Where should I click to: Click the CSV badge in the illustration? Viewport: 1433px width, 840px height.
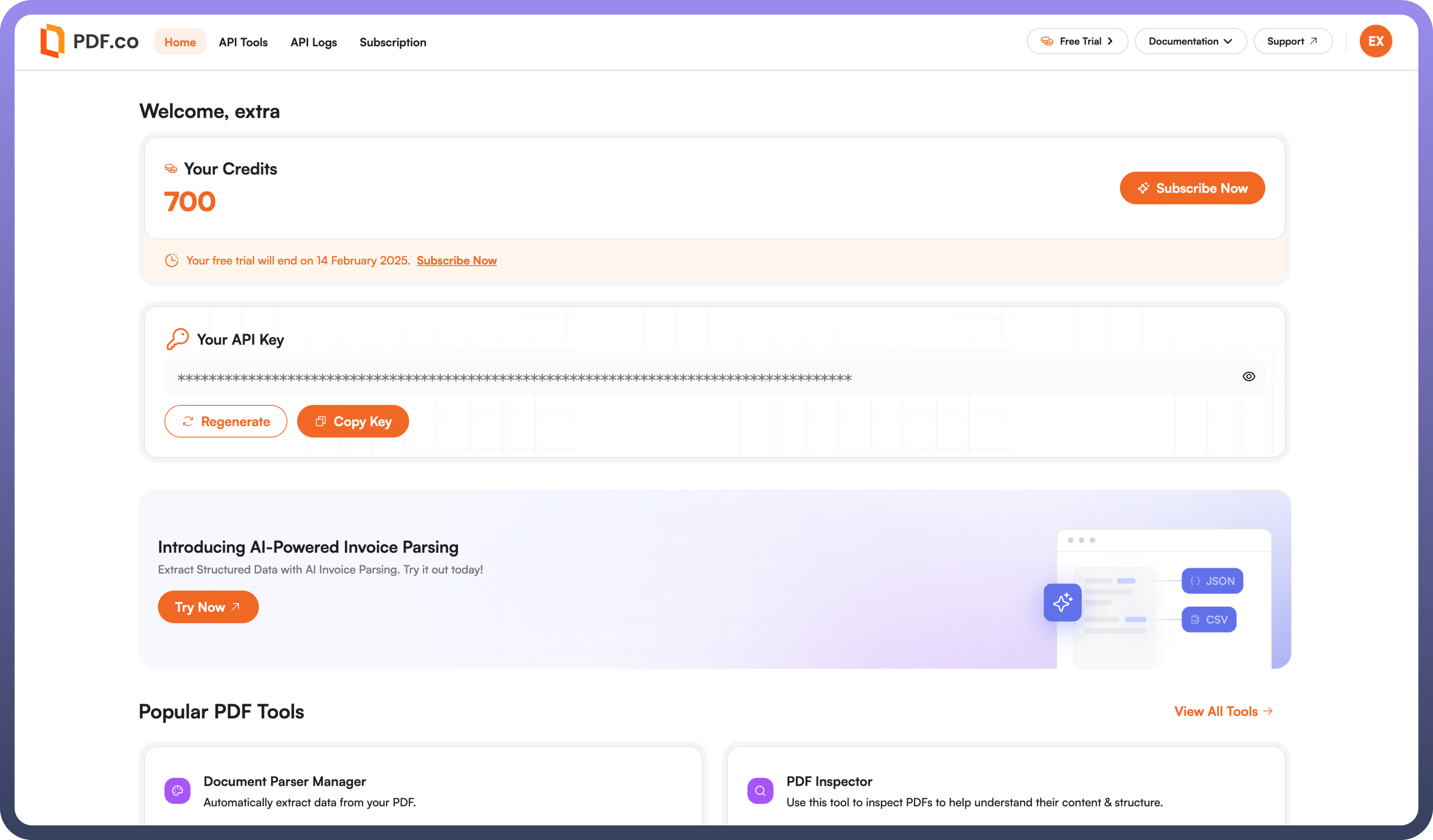click(1209, 619)
